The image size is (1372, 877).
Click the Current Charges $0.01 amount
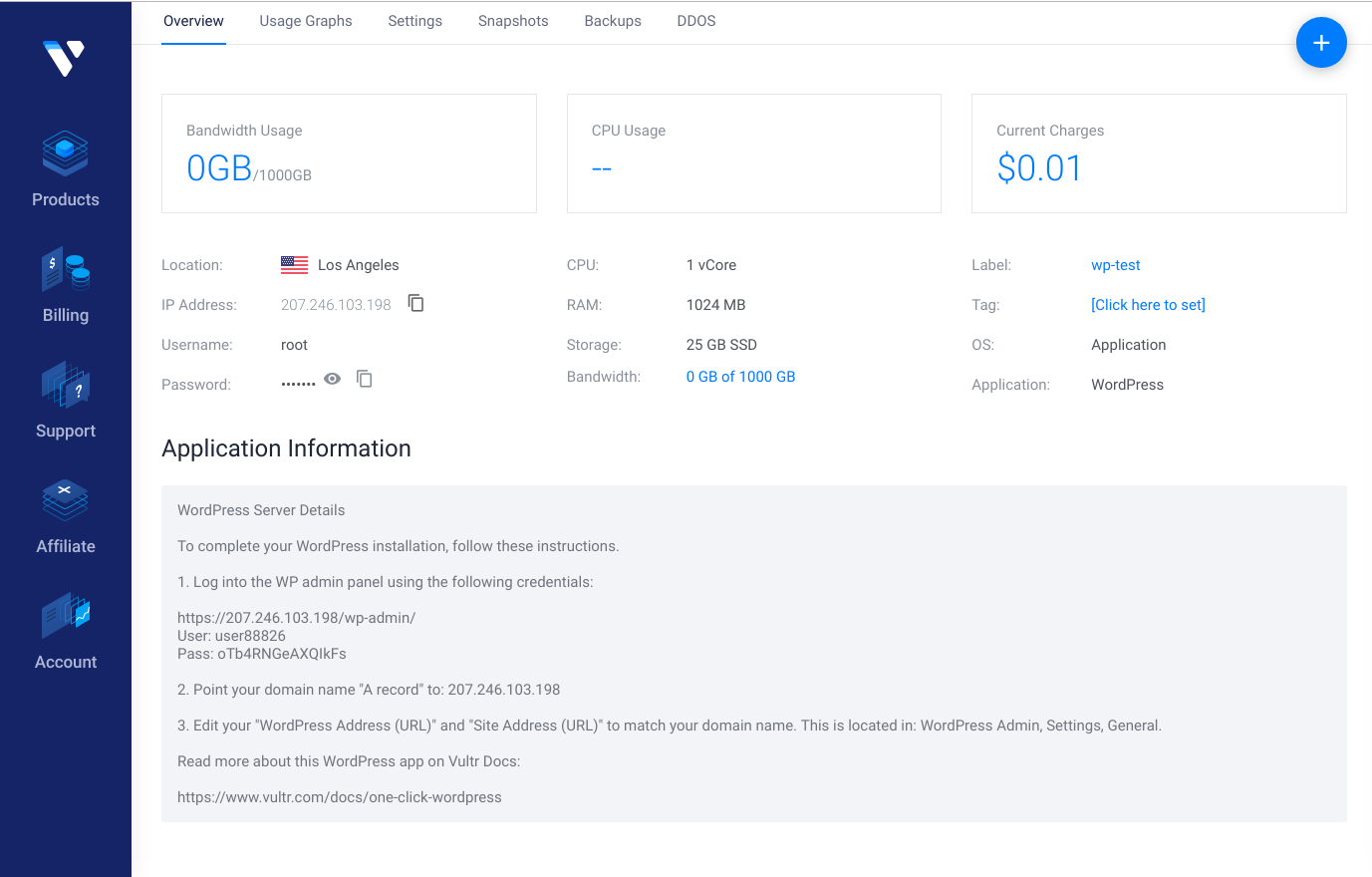1039,168
